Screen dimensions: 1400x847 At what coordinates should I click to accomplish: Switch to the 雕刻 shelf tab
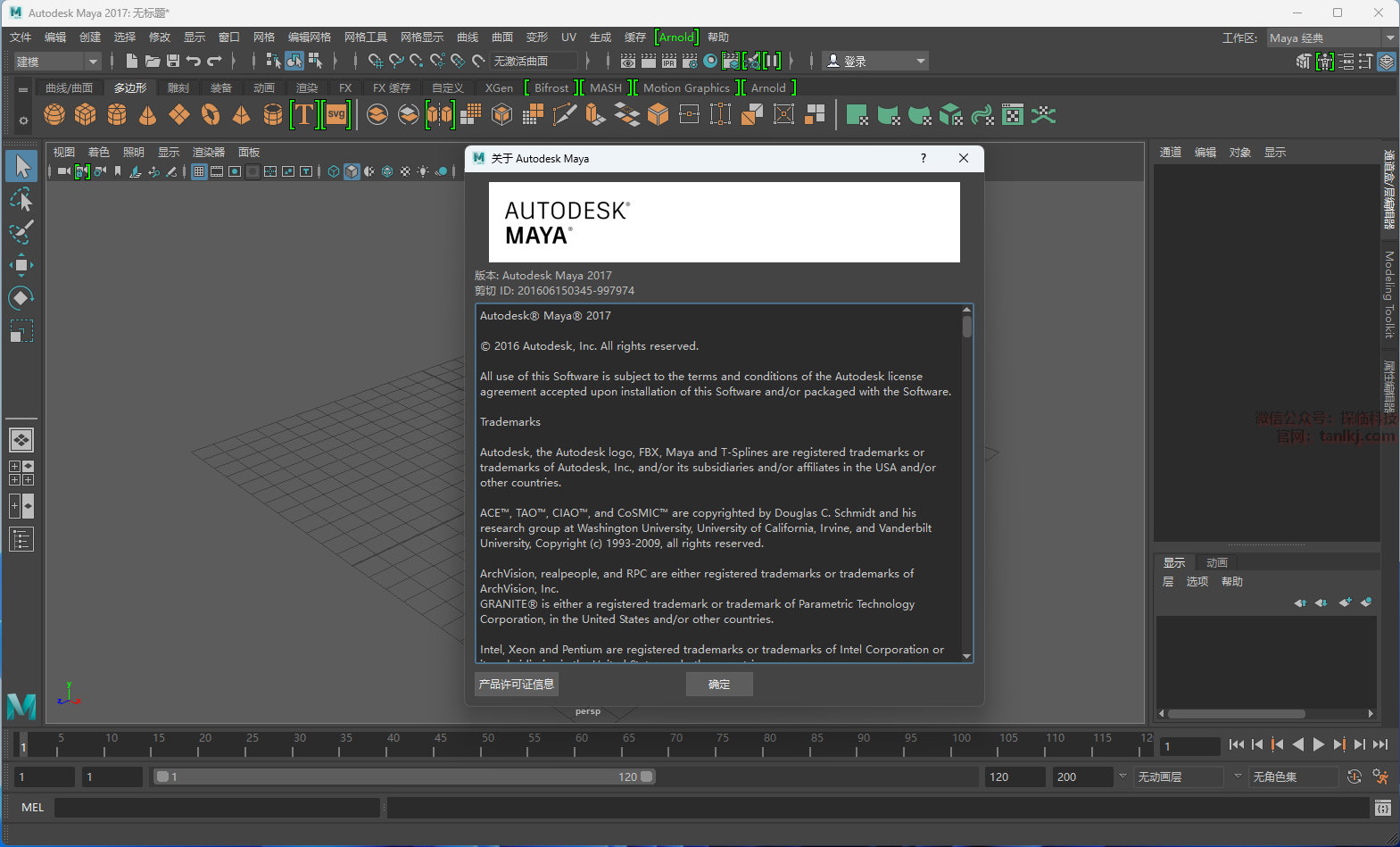tap(178, 87)
